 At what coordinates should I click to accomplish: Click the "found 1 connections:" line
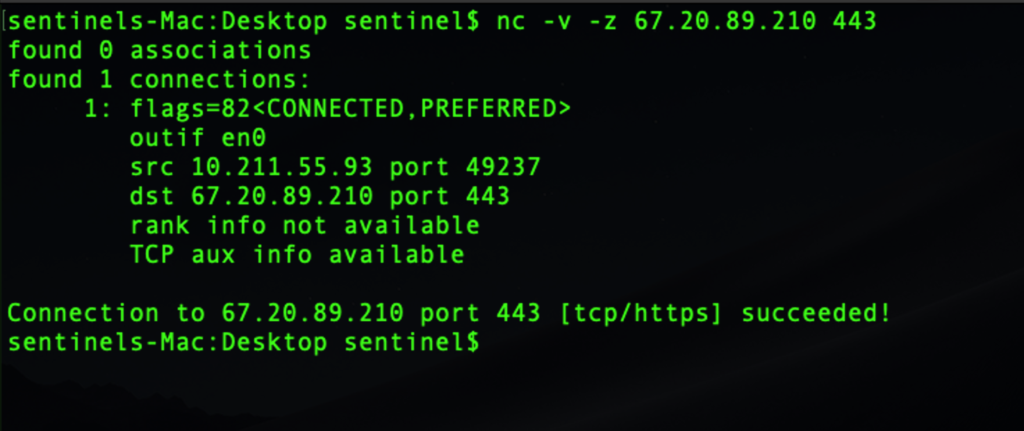[159, 78]
